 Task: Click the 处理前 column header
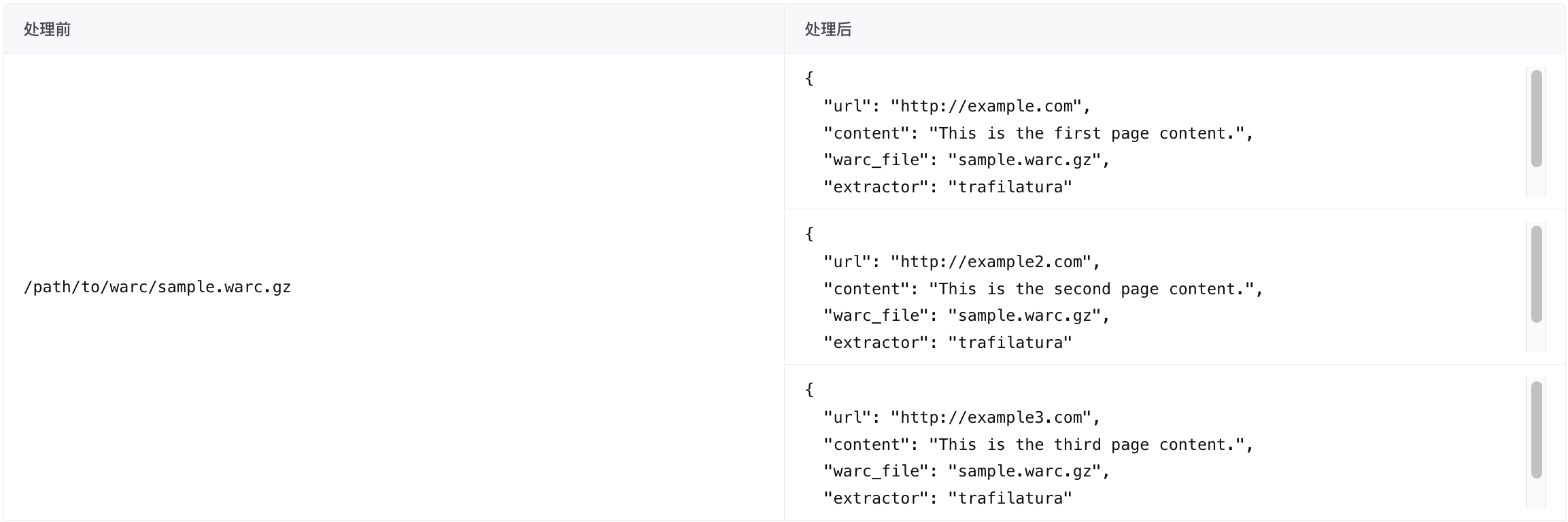(47, 29)
